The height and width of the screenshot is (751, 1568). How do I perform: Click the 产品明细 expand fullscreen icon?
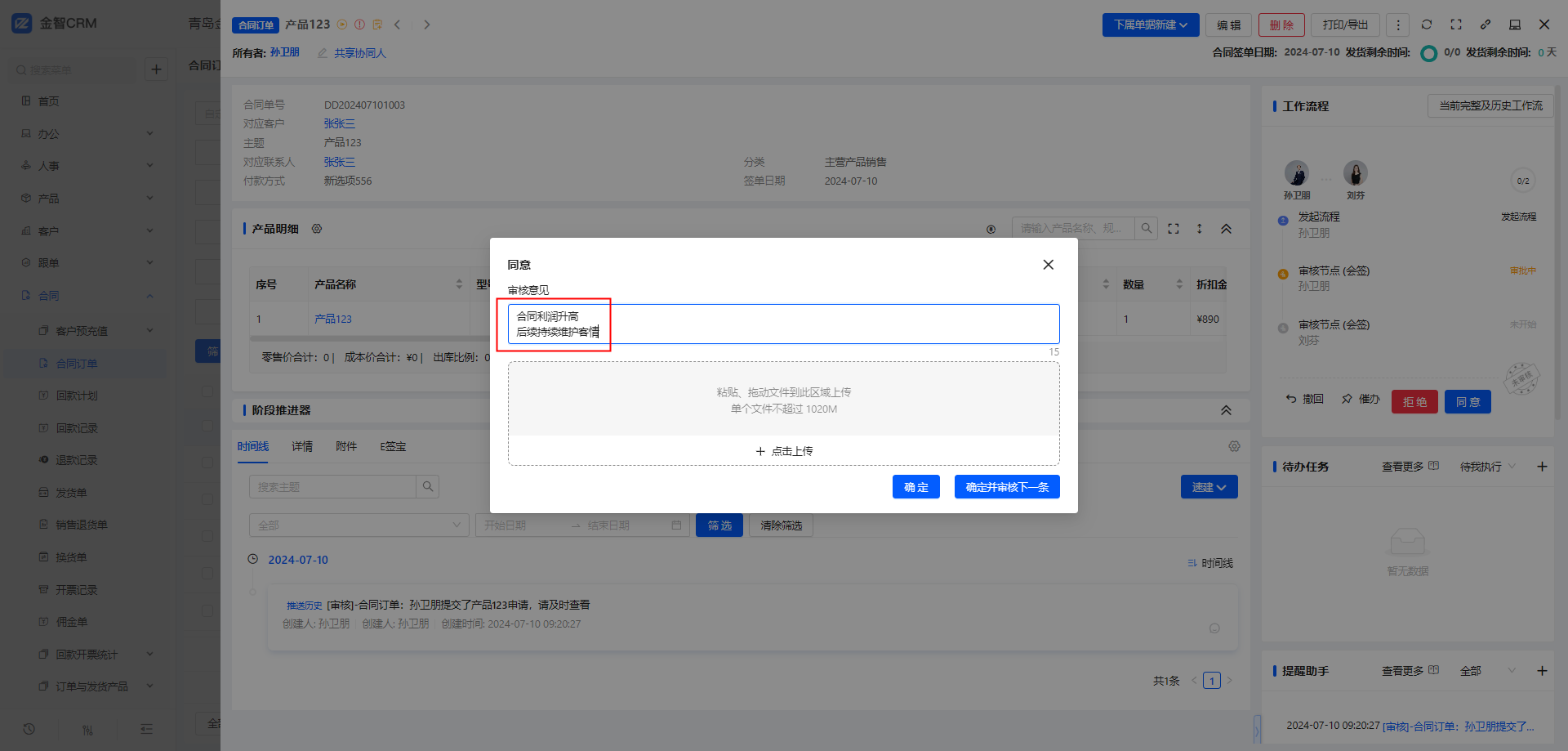1174,229
